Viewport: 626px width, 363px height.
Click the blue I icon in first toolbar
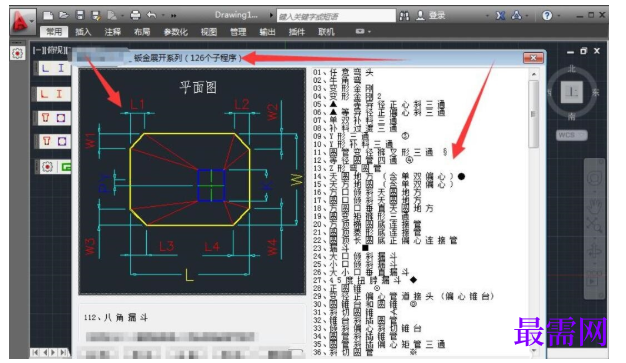click(x=61, y=69)
